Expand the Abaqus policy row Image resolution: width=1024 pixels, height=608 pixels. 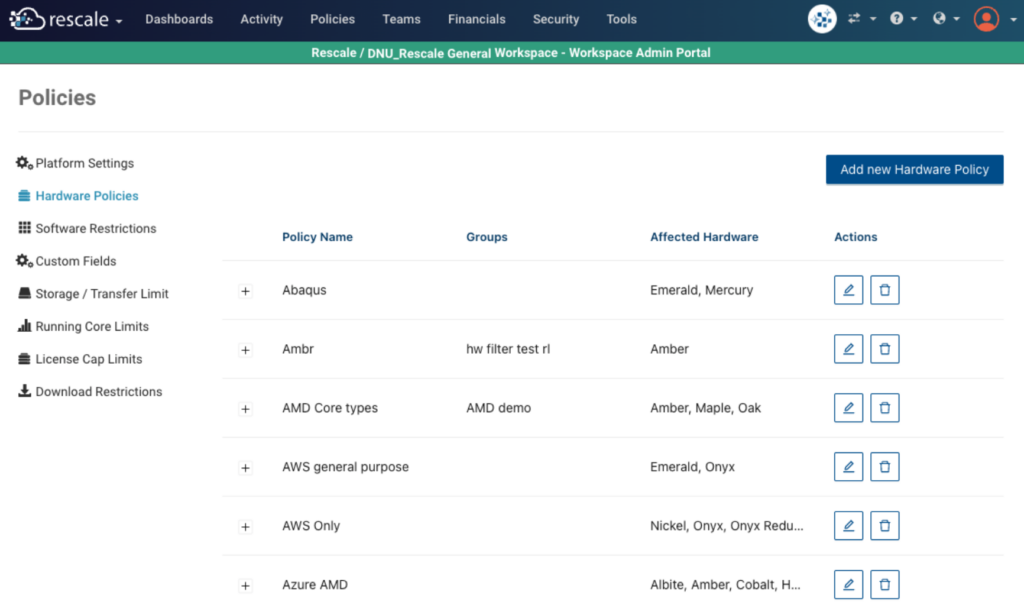click(x=246, y=291)
